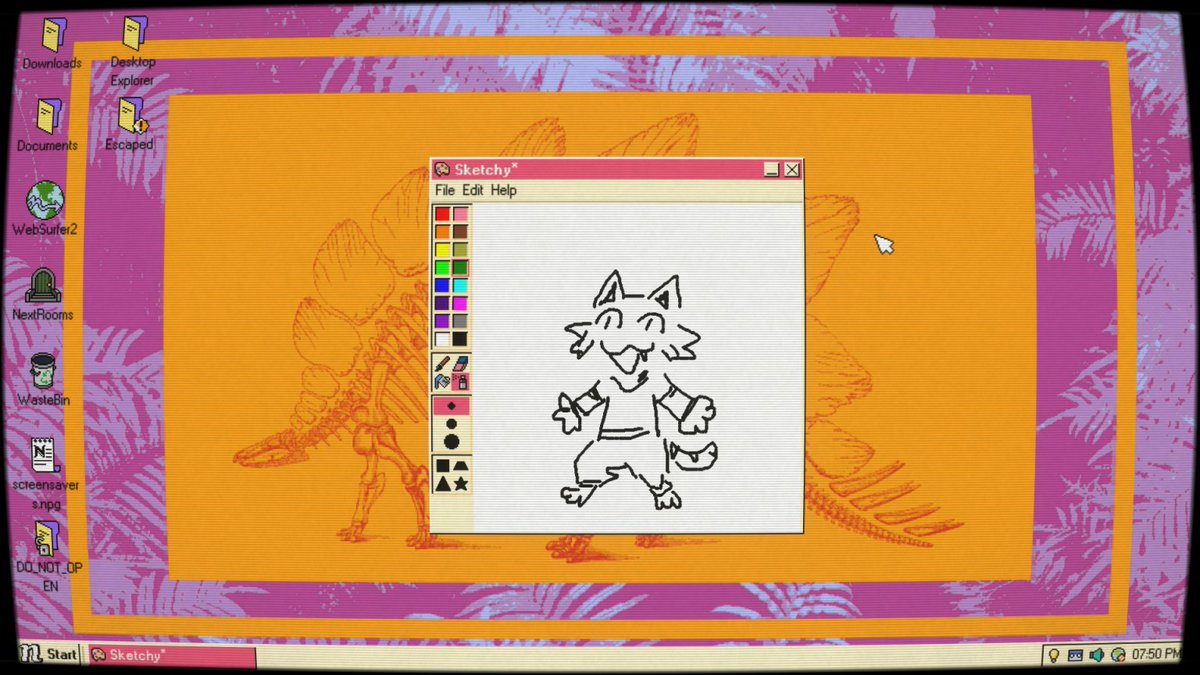This screenshot has width=1200, height=675.
Task: Open the Escaped folder icon
Action: coord(131,115)
